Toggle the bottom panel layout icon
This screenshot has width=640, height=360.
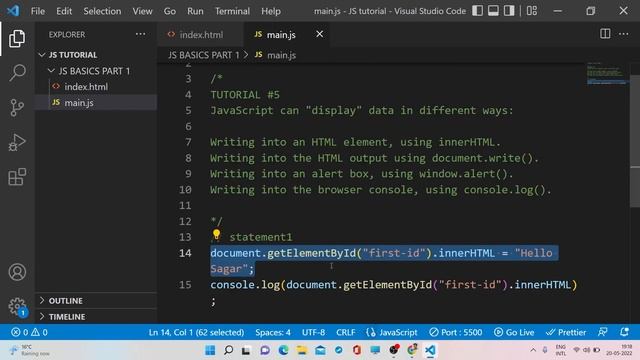[x=493, y=11]
